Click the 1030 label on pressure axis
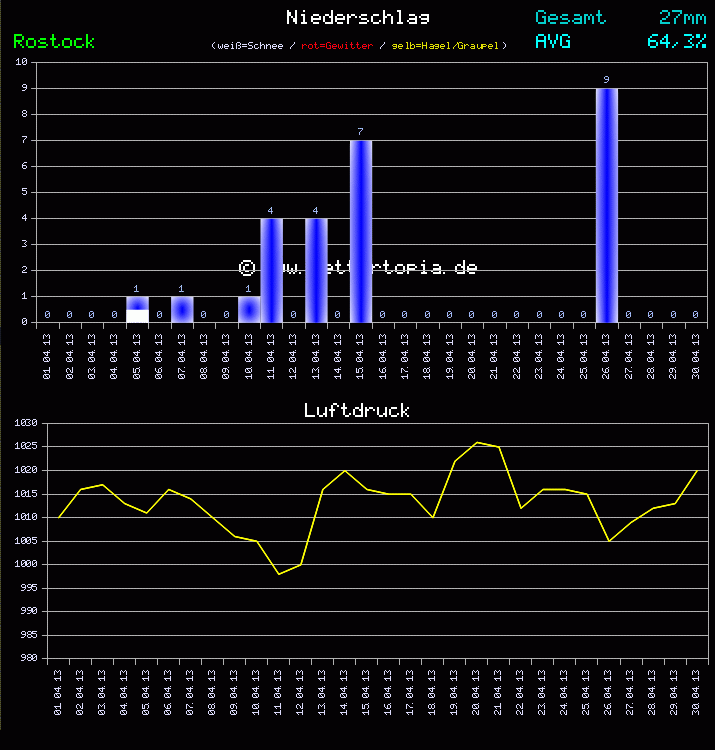The width and height of the screenshot is (715, 750). click(26, 423)
